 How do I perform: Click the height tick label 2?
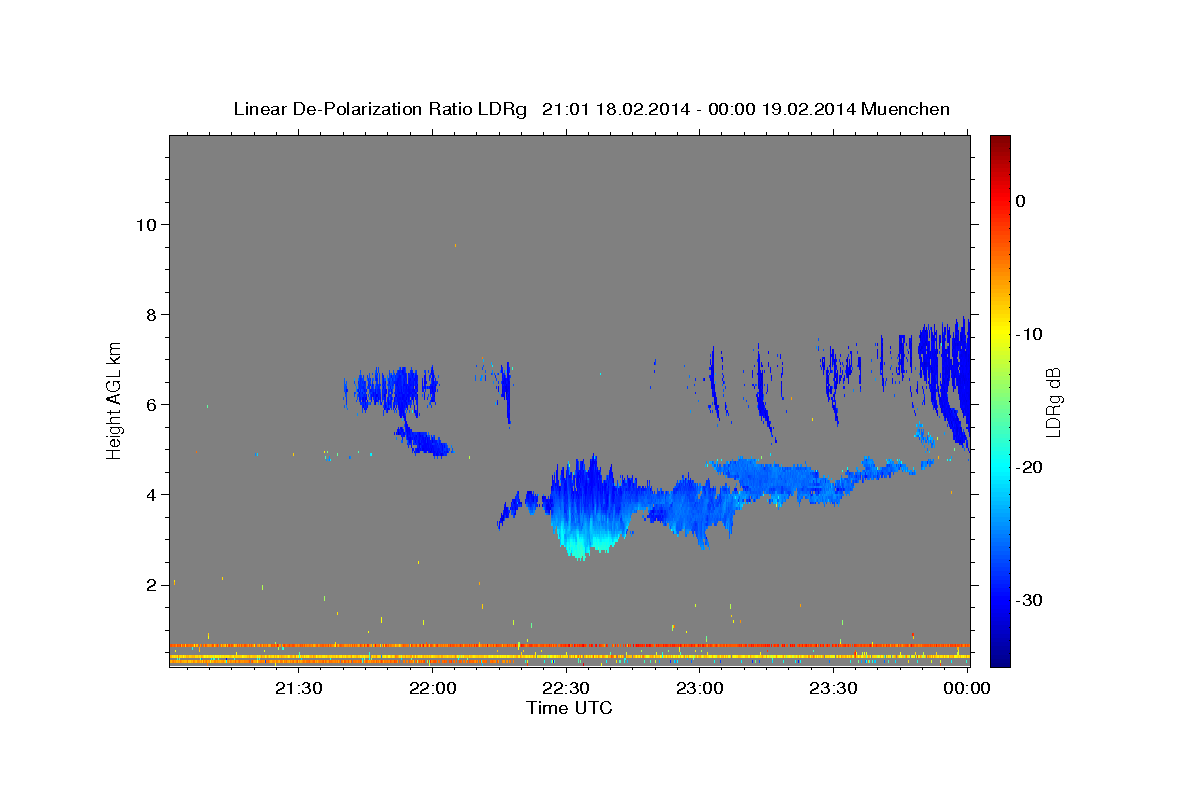150,584
